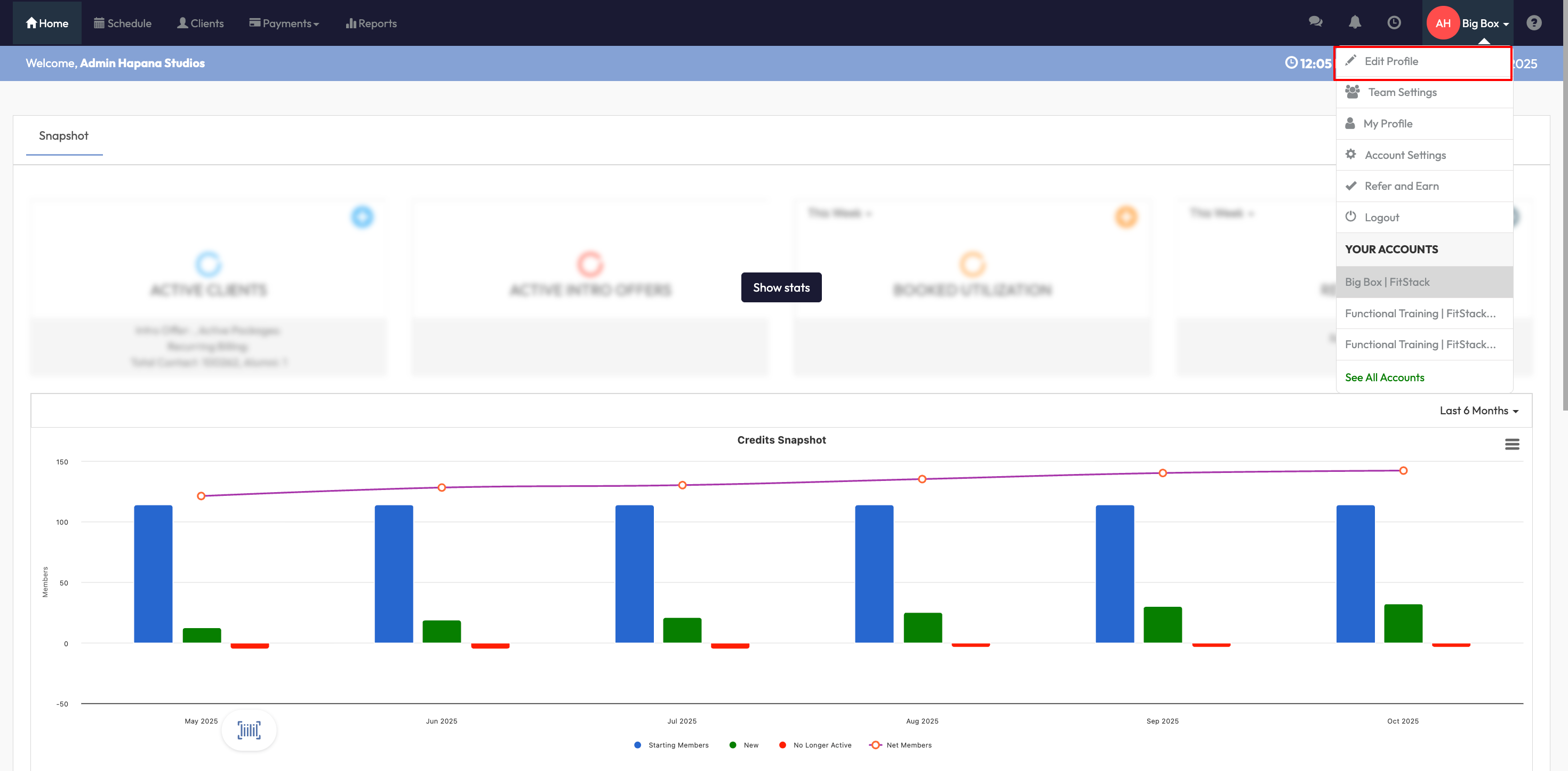1568x771 pixels.
Task: Click the barcode scanner floating icon
Action: coord(249,729)
